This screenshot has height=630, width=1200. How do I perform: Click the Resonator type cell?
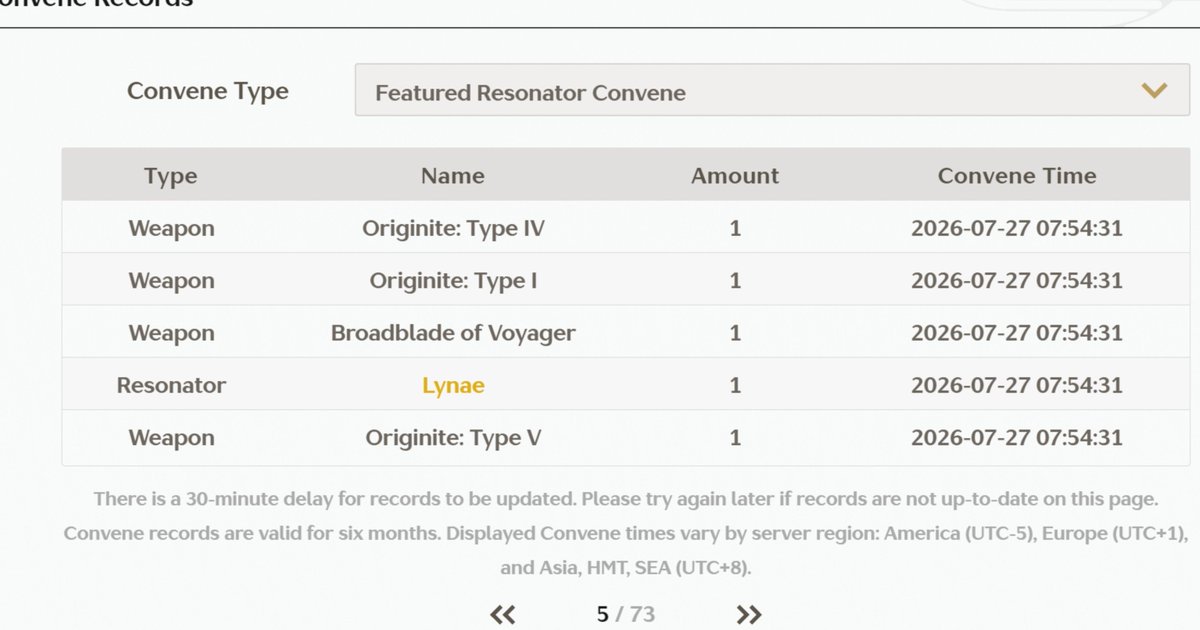click(x=171, y=385)
